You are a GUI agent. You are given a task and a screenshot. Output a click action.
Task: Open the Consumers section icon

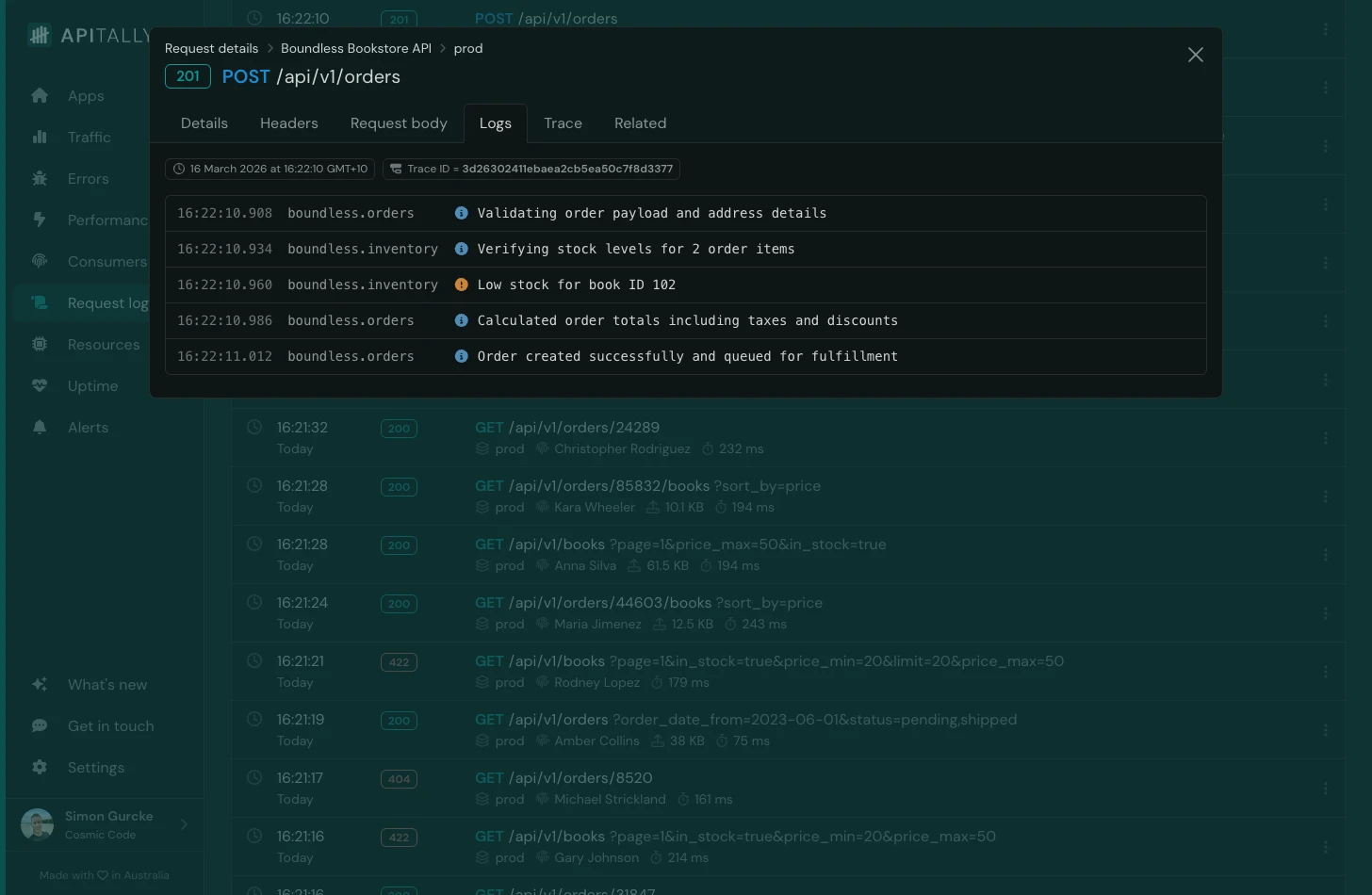click(x=40, y=261)
